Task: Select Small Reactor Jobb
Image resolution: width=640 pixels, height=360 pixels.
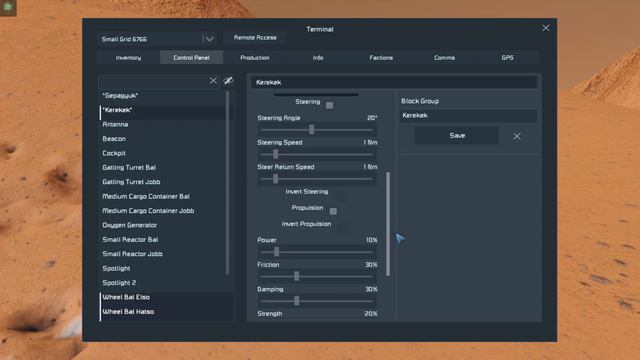Action: [162, 254]
